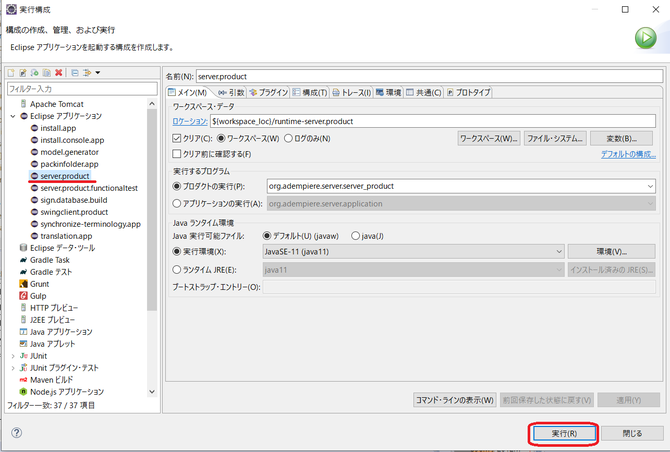
Task: Click the Duplicate configuration toolbar icon
Action: (47, 73)
